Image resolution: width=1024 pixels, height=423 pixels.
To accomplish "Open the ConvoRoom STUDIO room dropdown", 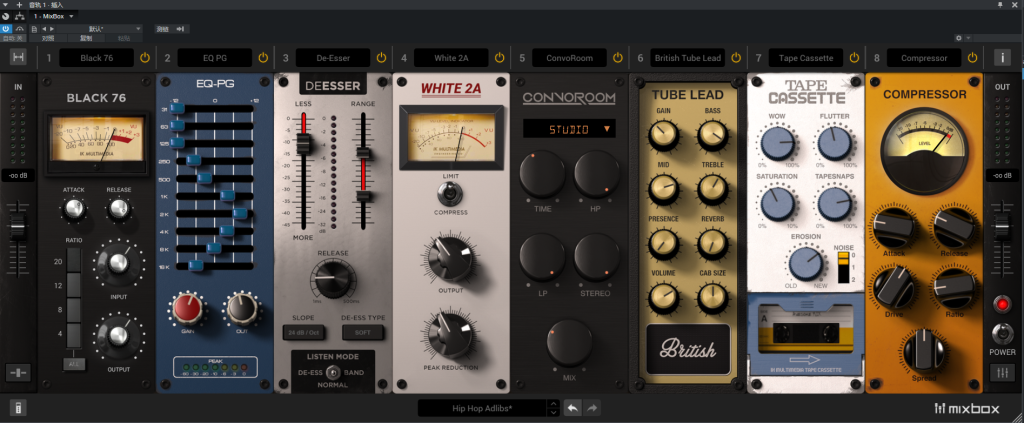I will click(569, 129).
